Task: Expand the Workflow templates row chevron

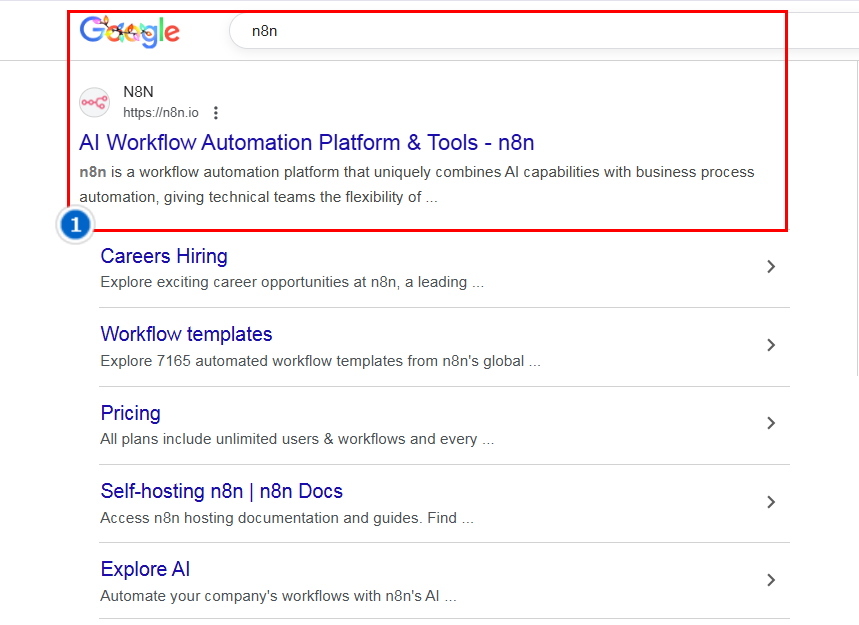Action: 771,345
